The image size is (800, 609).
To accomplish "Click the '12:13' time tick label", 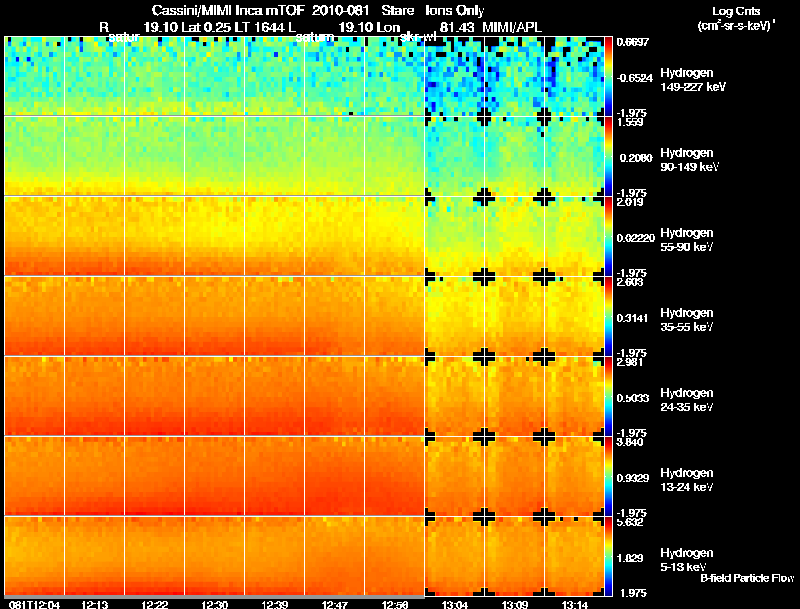I will click(94, 604).
